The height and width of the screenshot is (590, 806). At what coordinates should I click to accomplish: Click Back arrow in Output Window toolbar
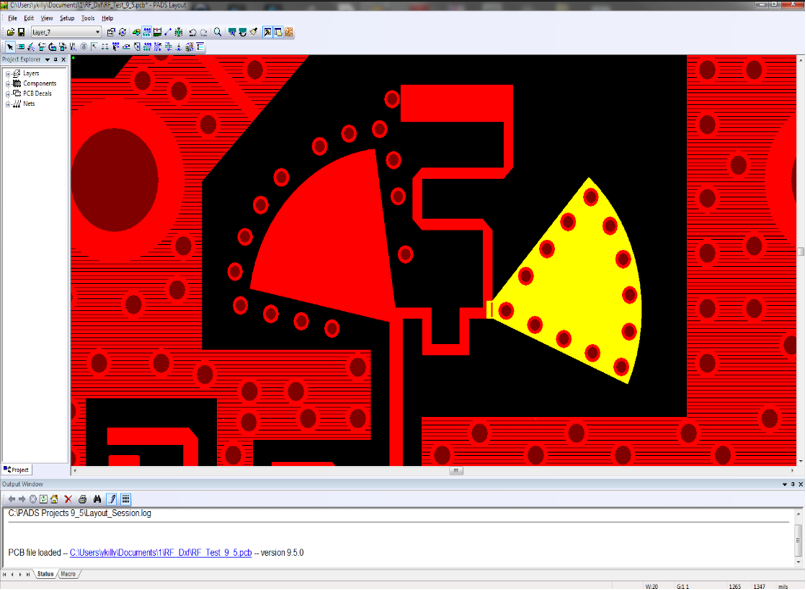(x=11, y=499)
